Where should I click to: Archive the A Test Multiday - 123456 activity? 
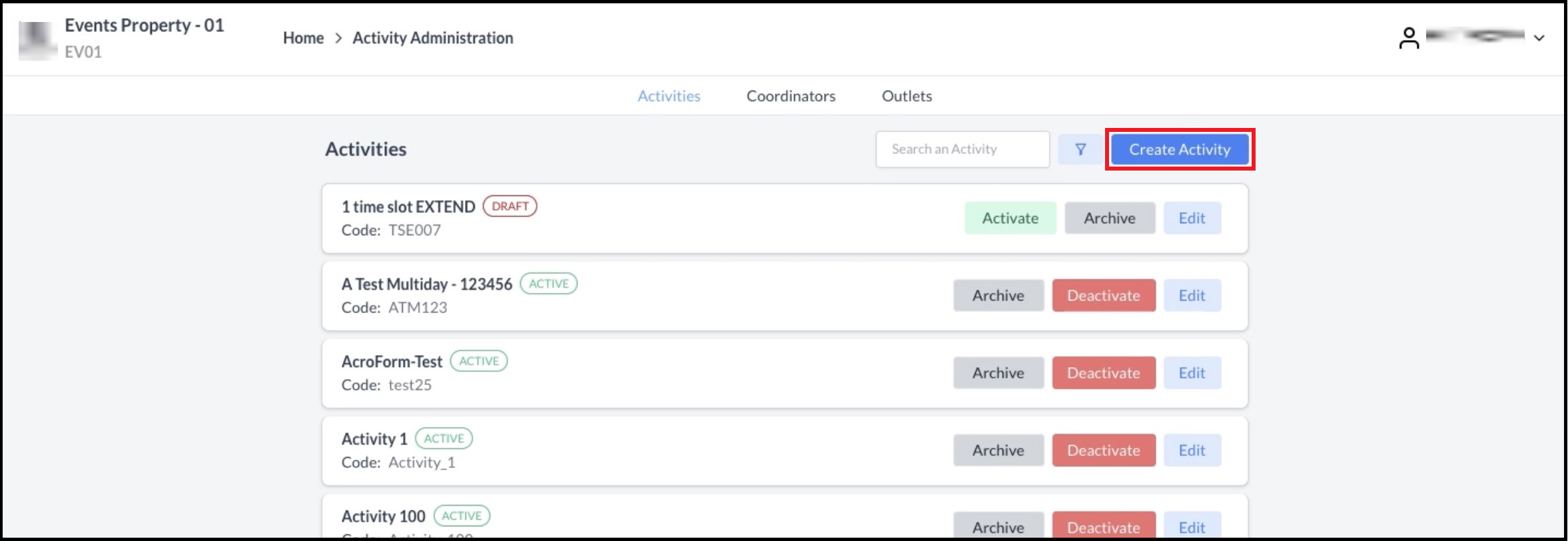coord(998,295)
